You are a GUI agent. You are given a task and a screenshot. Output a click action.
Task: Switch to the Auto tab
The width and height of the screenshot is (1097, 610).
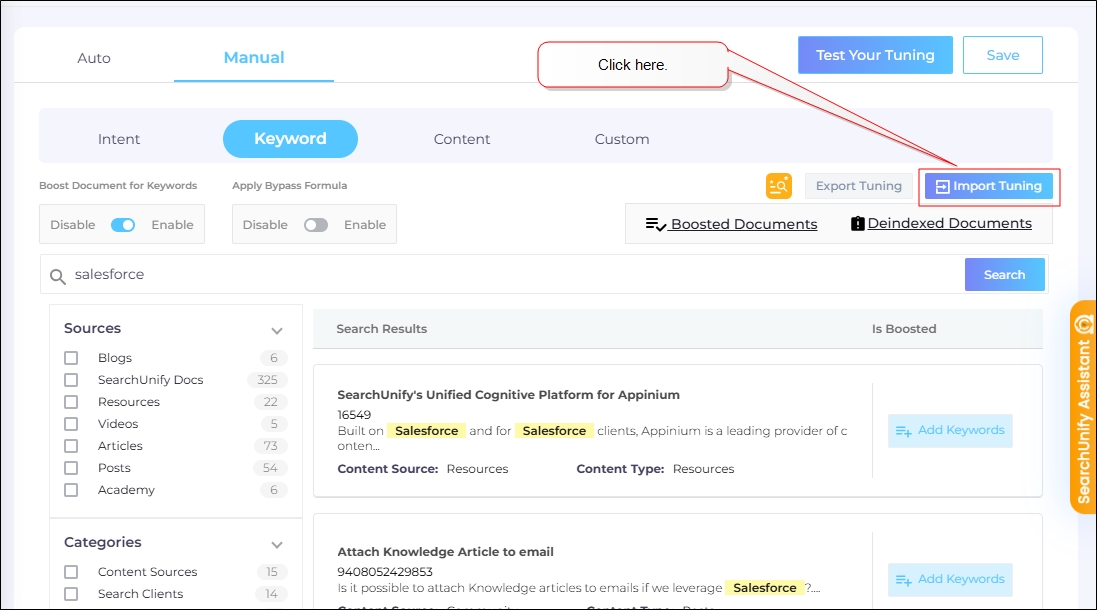[94, 58]
